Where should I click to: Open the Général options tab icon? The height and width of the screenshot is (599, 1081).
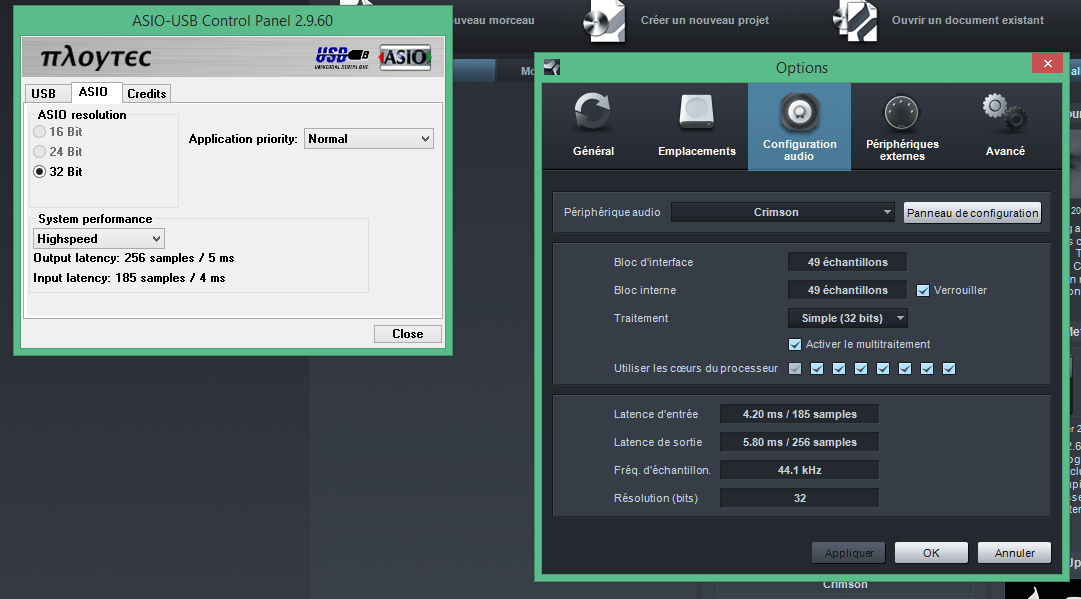click(x=592, y=113)
